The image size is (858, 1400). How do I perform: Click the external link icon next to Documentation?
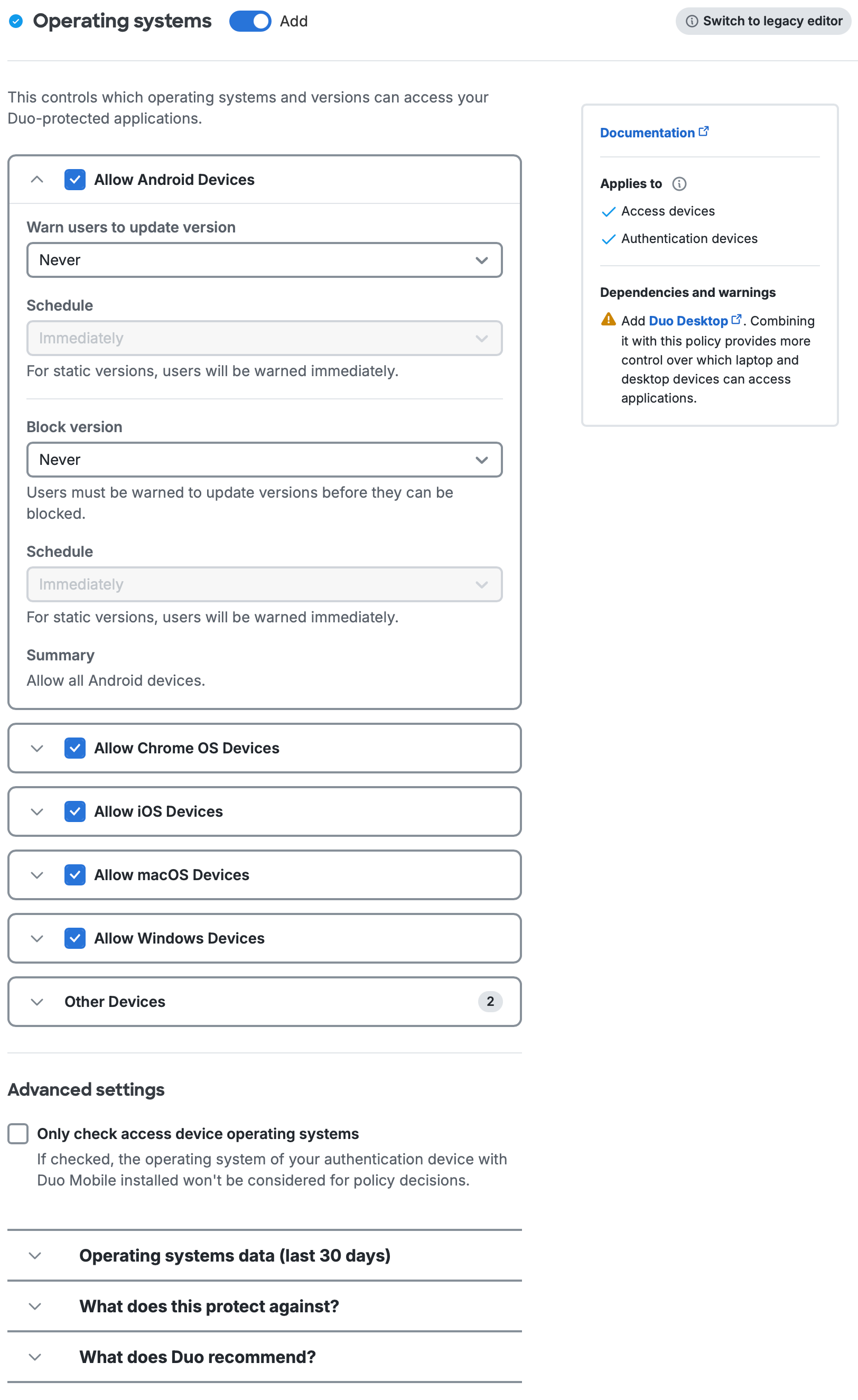click(x=703, y=132)
